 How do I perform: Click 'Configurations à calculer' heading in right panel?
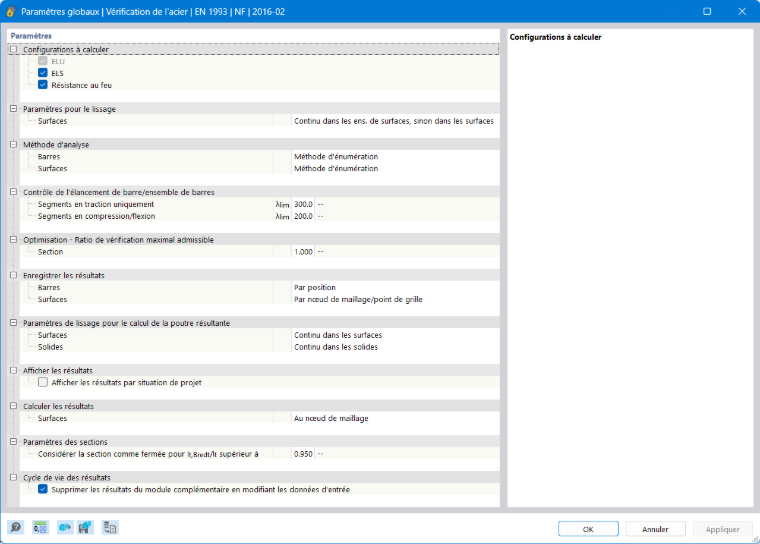tap(555, 37)
